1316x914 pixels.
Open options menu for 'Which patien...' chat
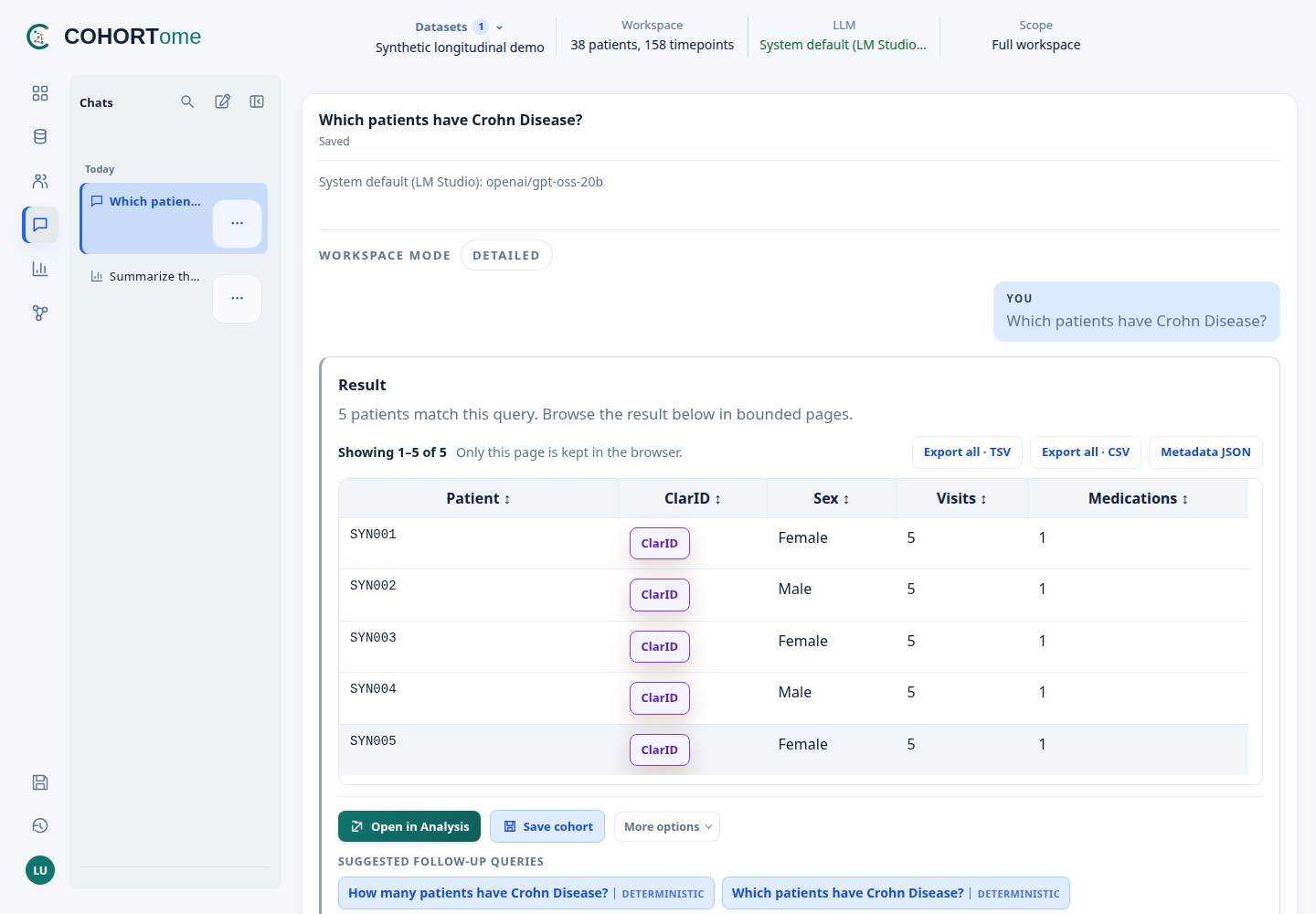point(238,223)
